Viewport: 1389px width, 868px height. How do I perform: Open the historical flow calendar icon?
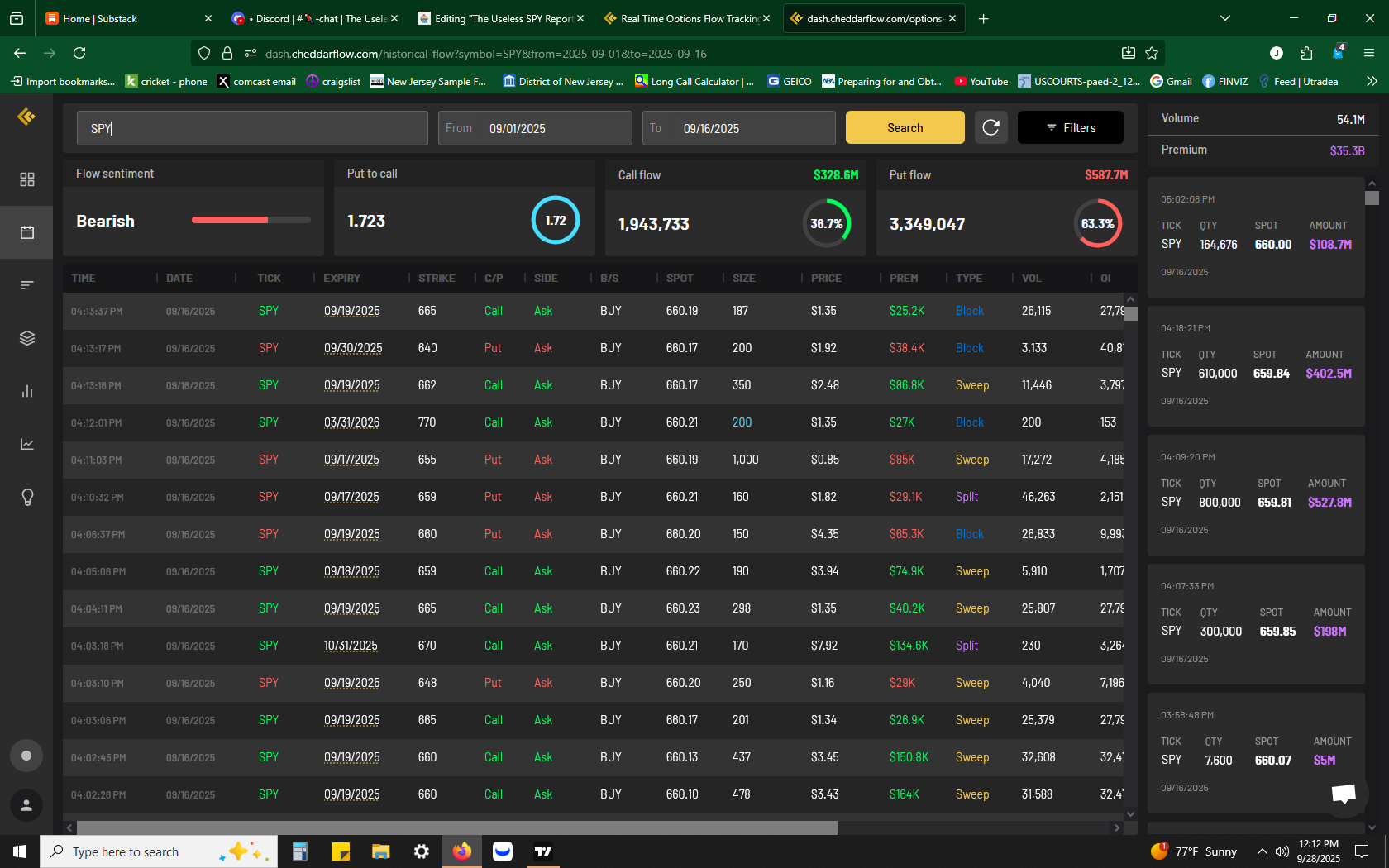[x=27, y=232]
